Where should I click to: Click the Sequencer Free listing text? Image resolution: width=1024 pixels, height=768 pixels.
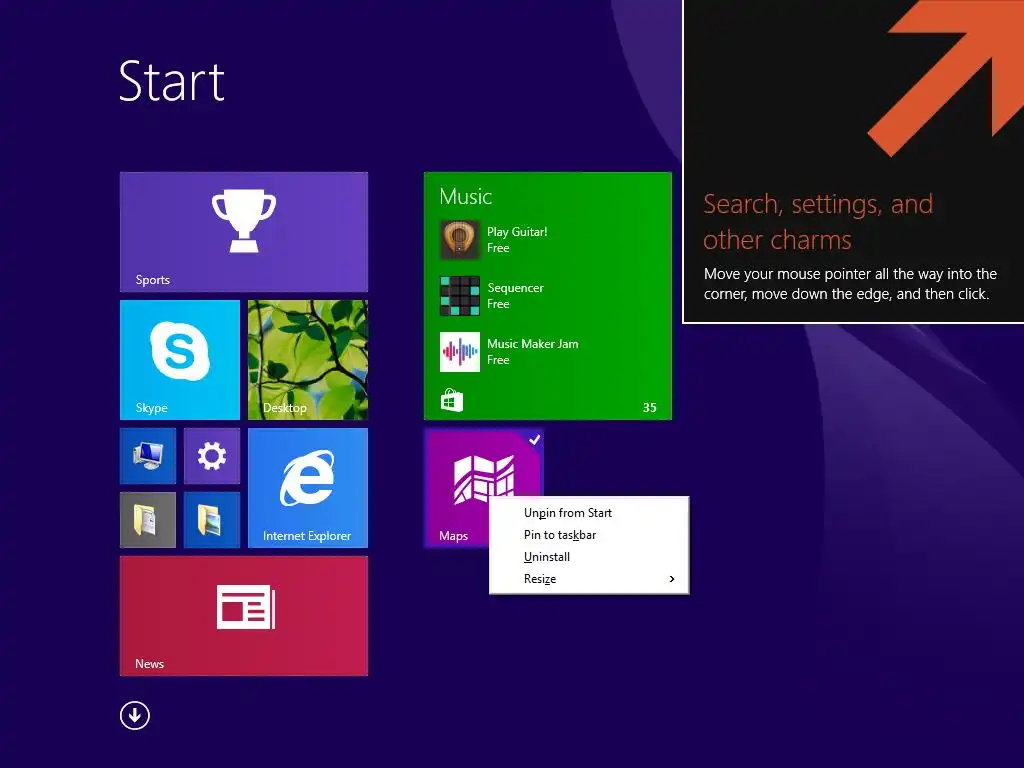pyautogui.click(x=515, y=296)
